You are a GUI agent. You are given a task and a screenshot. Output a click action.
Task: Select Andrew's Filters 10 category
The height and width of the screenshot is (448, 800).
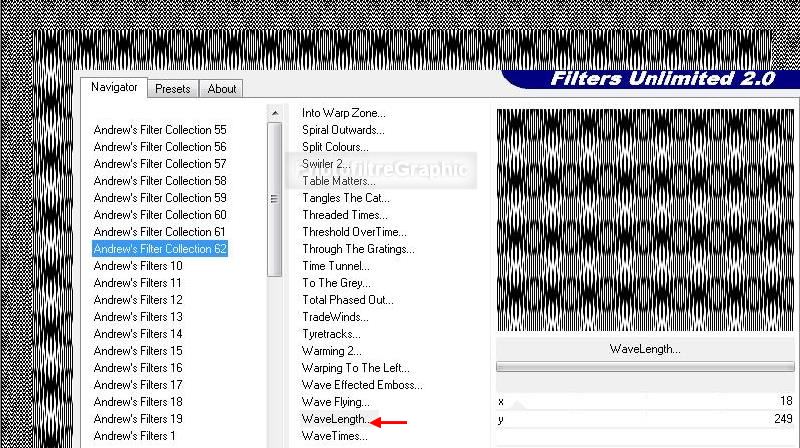pos(138,266)
